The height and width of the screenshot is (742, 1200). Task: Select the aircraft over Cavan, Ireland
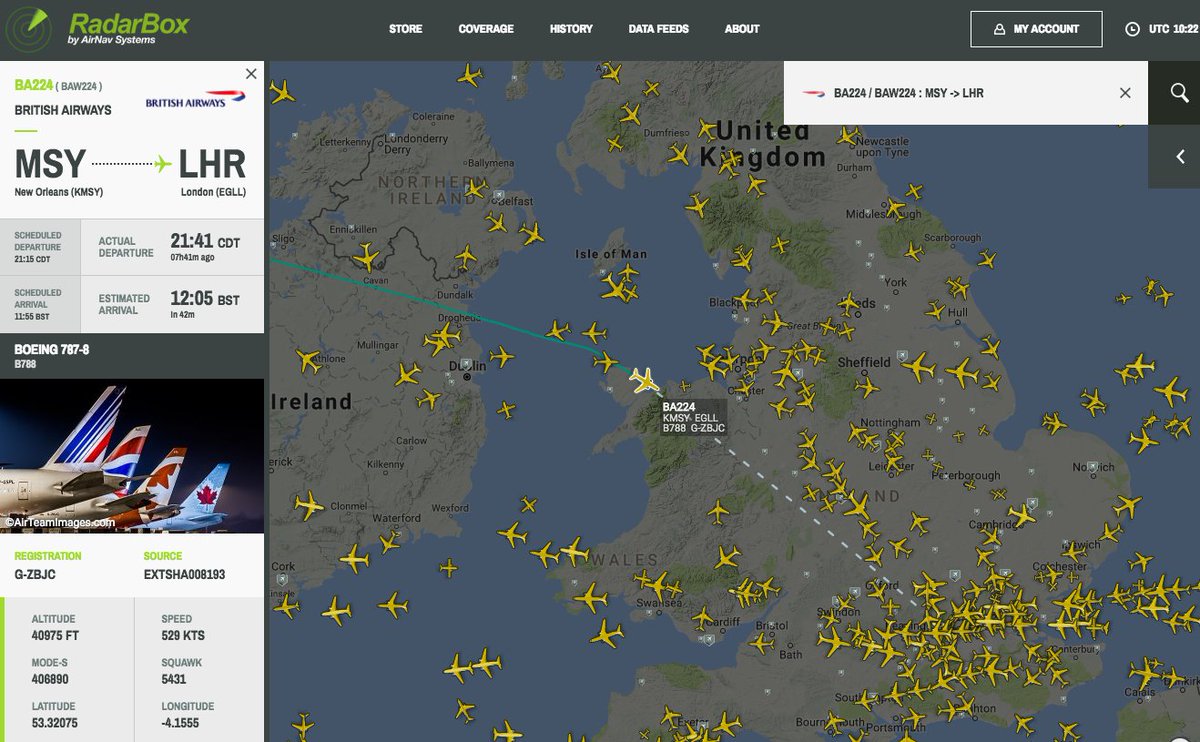pos(367,259)
